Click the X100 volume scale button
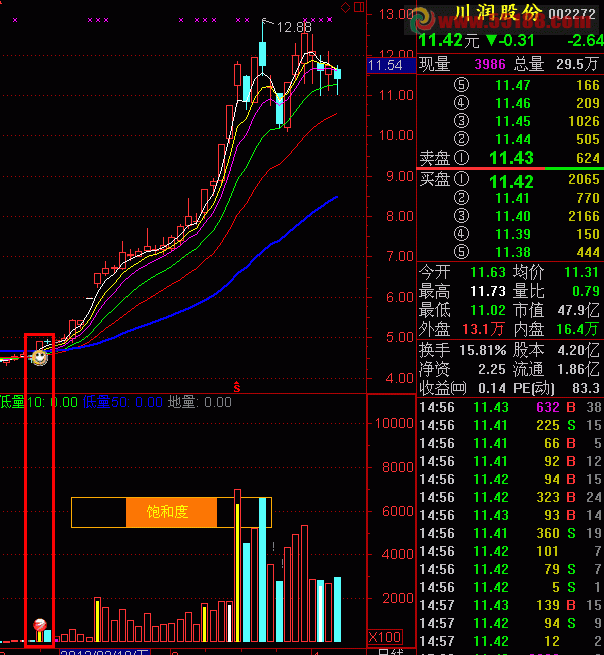This screenshot has height=655, width=604. (x=385, y=637)
